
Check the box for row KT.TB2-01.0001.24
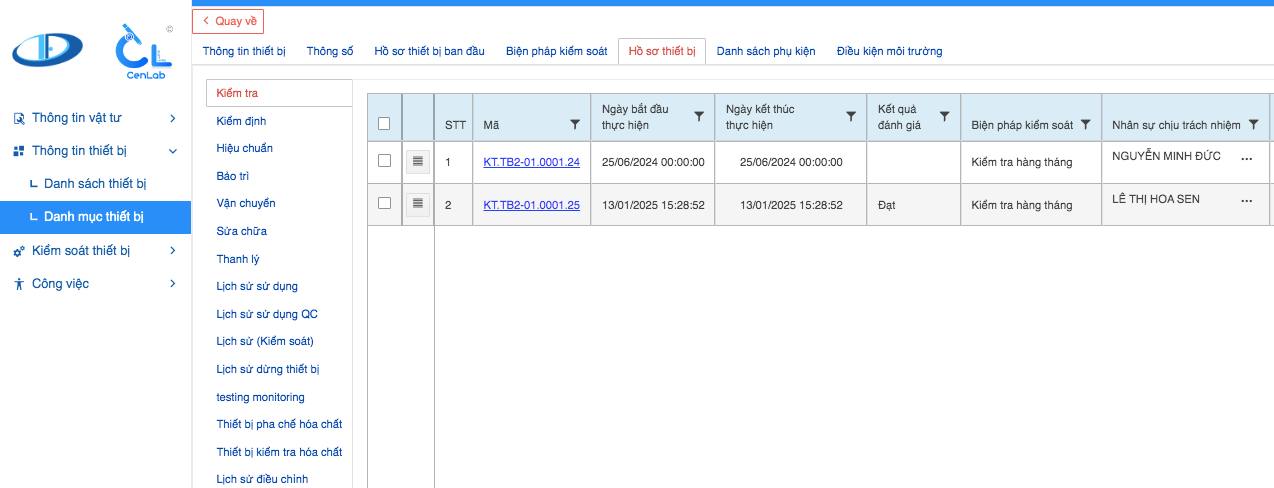(384, 161)
